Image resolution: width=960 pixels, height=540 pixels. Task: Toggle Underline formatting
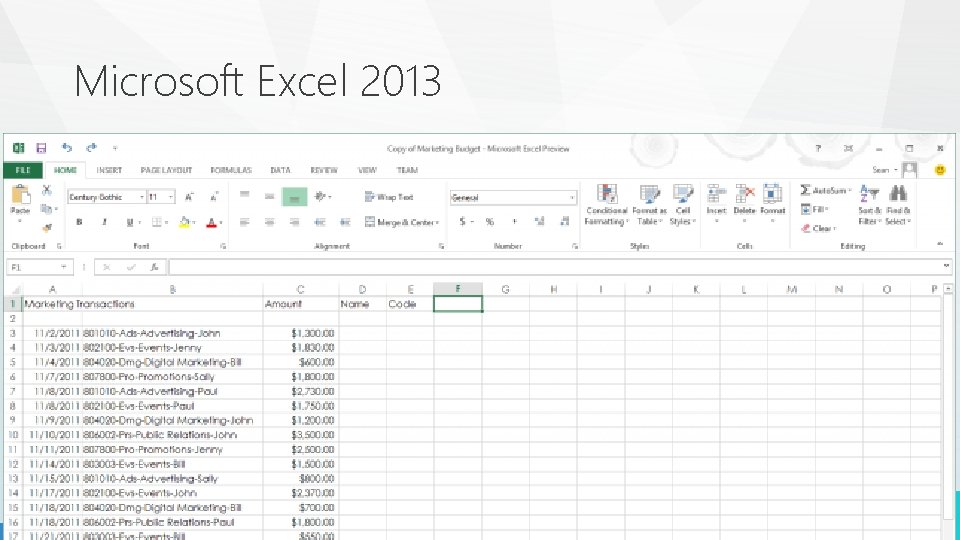[129, 222]
